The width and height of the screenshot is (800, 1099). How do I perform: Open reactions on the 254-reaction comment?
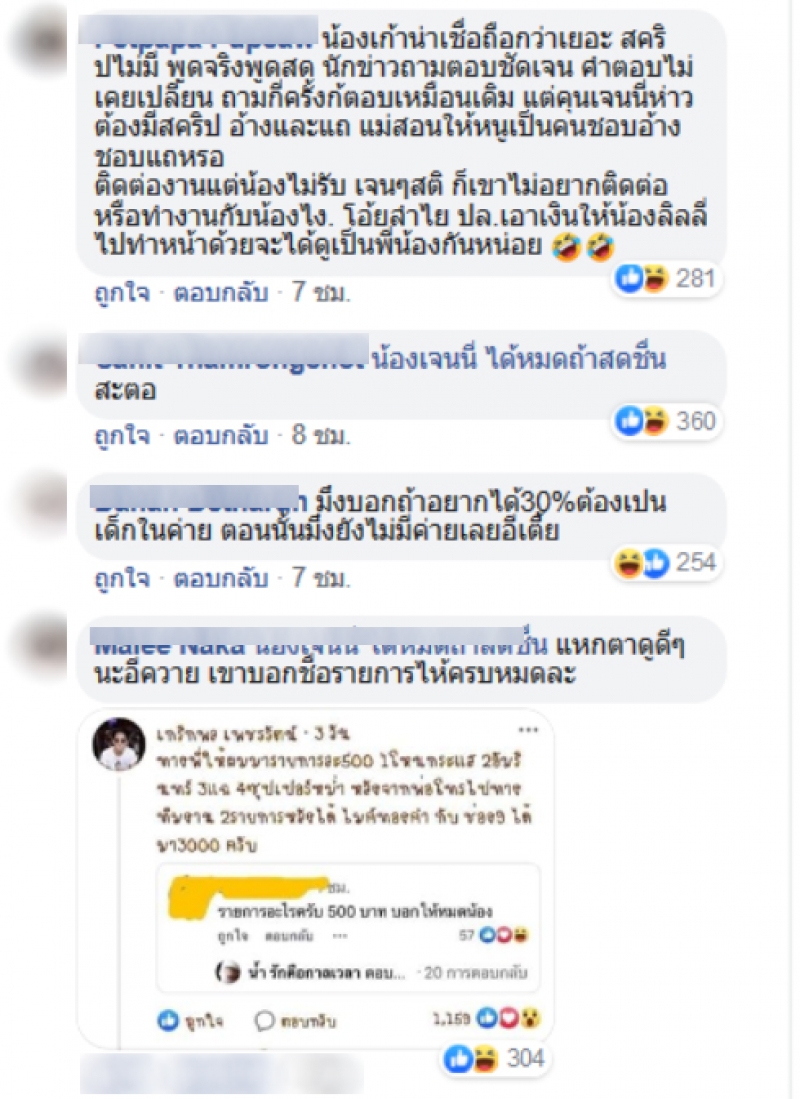[x=665, y=563]
